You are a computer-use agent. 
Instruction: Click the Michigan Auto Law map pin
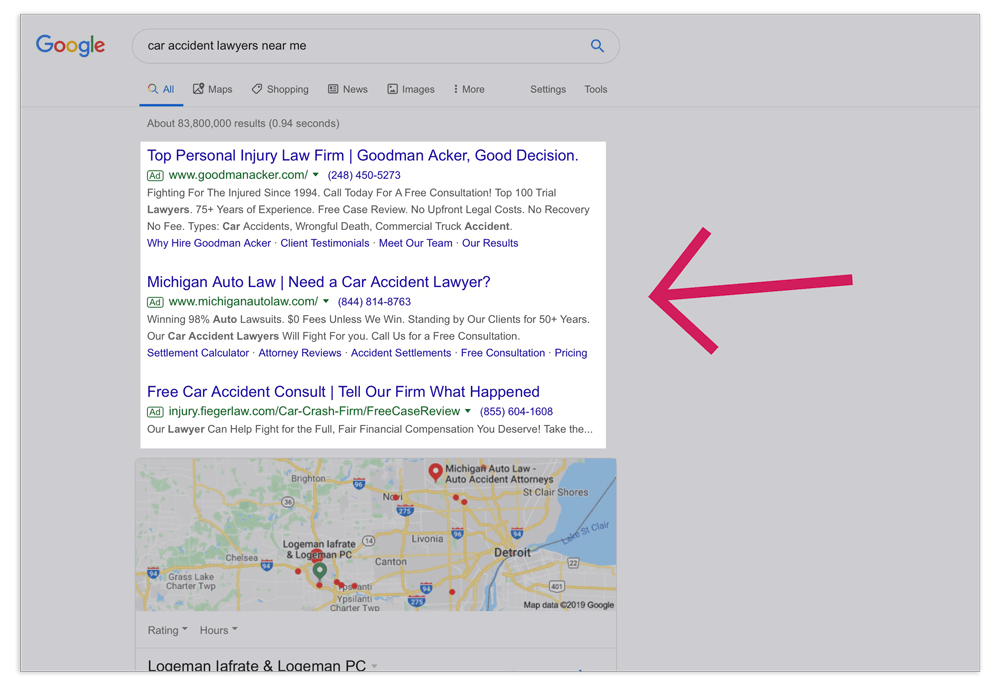point(435,473)
